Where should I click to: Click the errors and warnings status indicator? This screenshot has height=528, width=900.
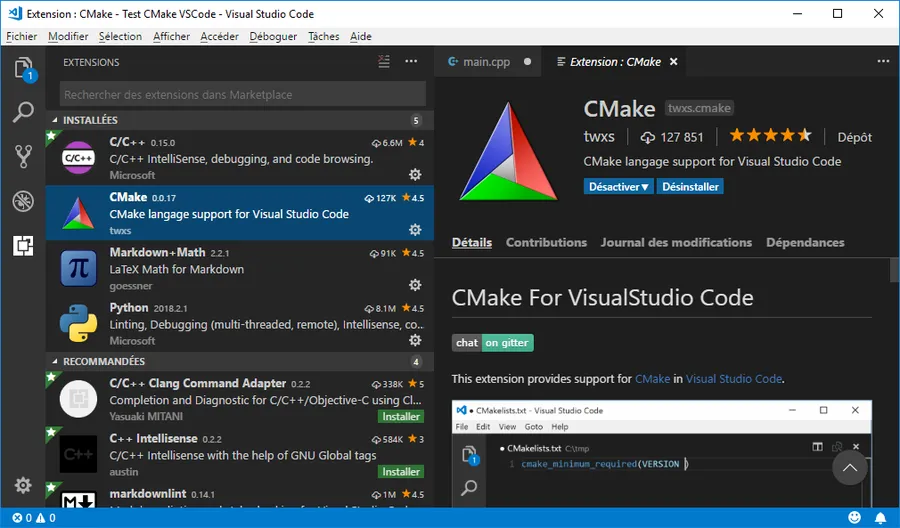tap(34, 518)
